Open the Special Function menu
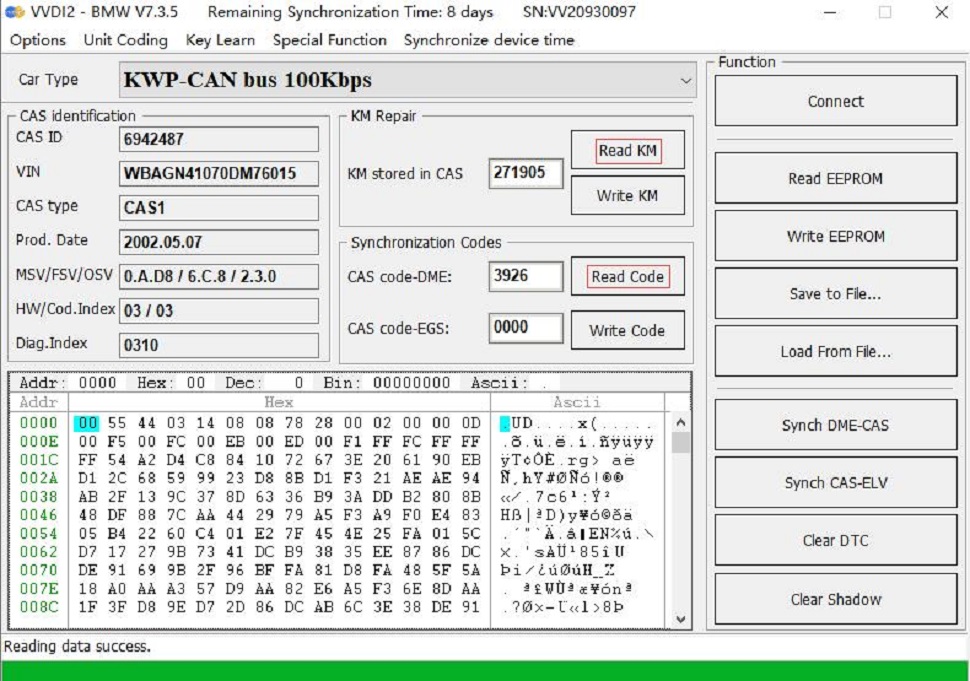970x681 pixels. point(328,41)
